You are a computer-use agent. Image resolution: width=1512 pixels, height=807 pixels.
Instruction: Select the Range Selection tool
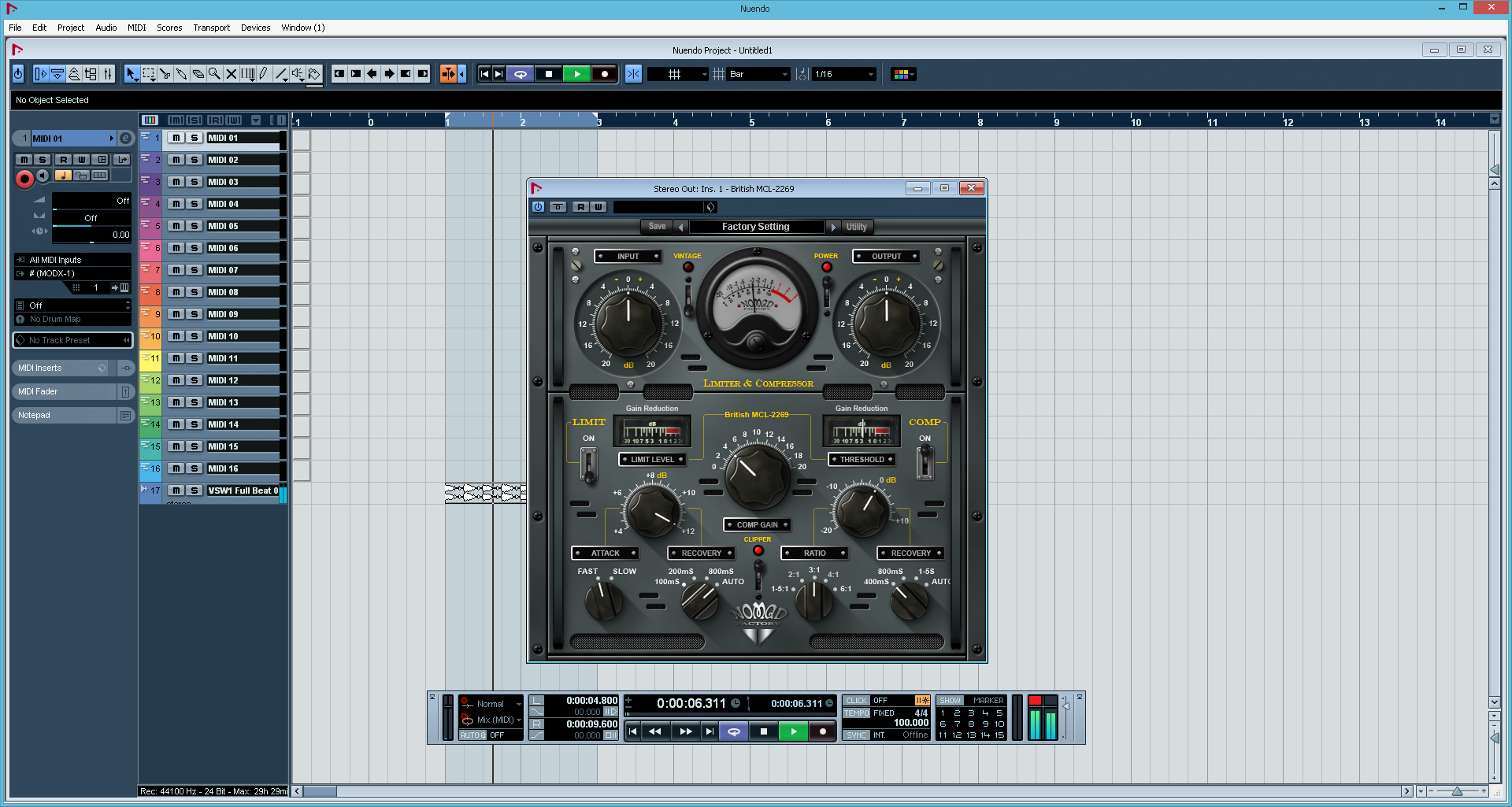[148, 74]
